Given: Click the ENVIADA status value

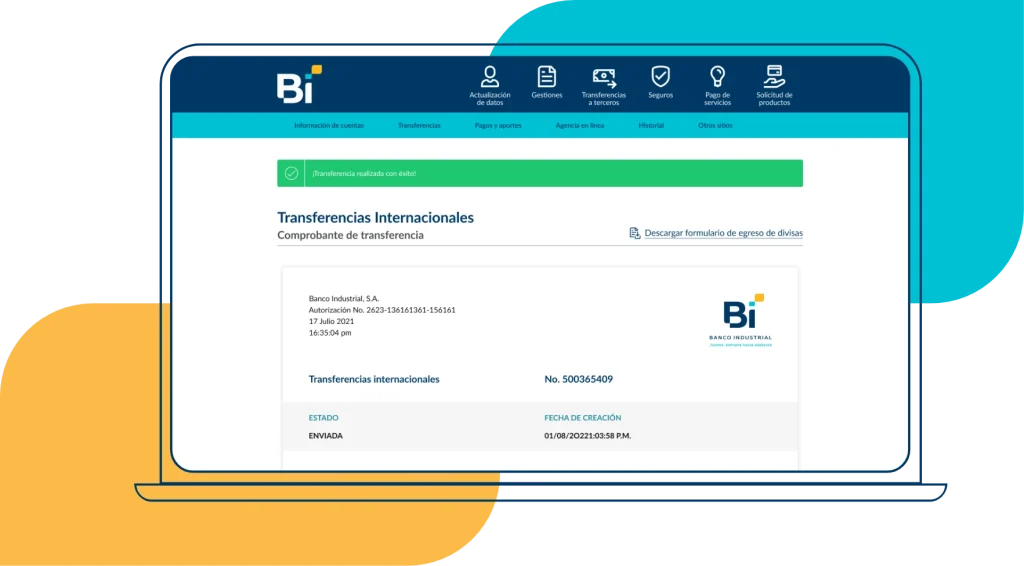Looking at the screenshot, I should point(326,436).
